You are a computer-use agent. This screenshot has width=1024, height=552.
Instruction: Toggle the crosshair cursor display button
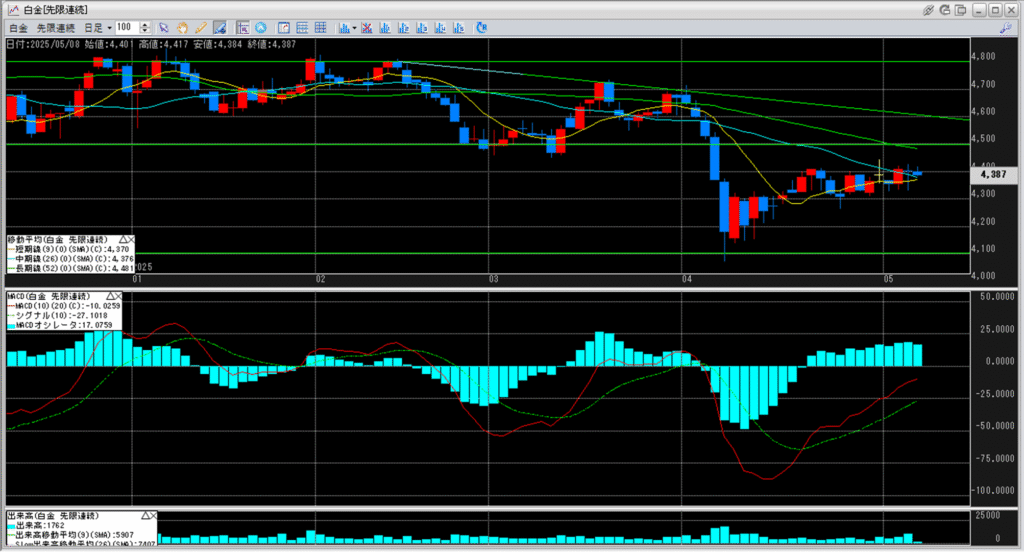pos(242,28)
